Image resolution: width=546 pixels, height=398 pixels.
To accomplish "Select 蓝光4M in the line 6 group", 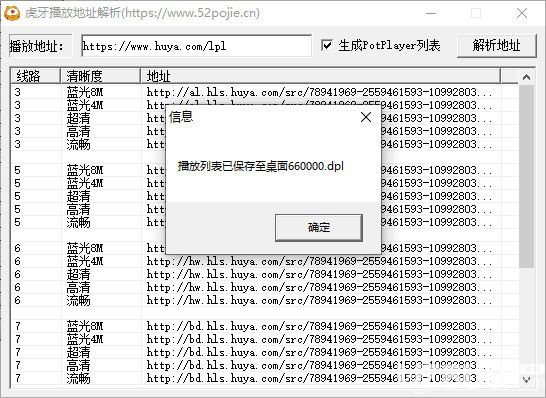I will 85,262.
